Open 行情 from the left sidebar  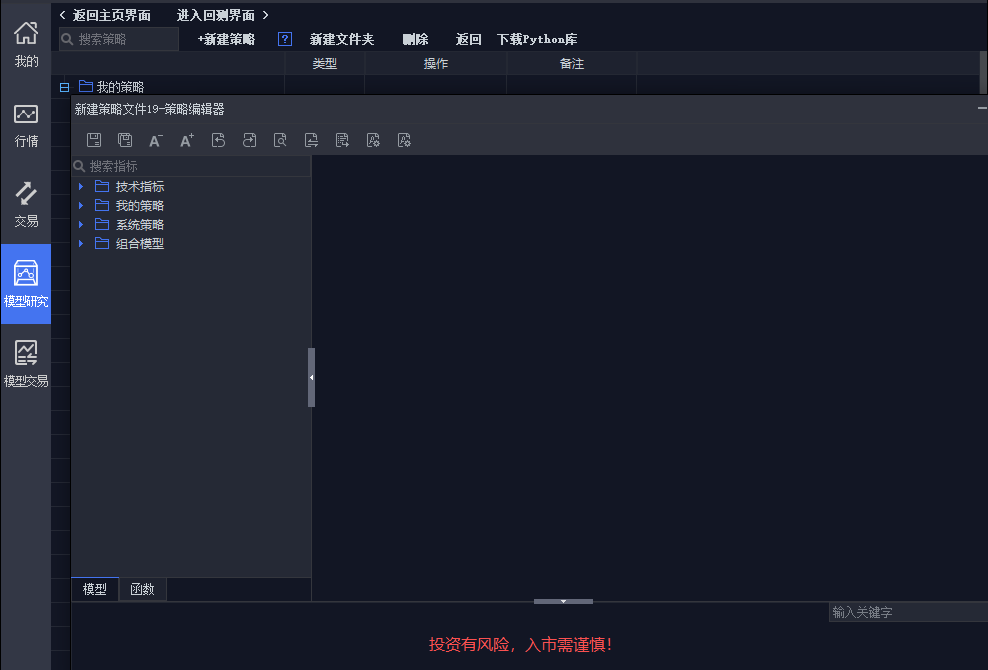point(26,124)
